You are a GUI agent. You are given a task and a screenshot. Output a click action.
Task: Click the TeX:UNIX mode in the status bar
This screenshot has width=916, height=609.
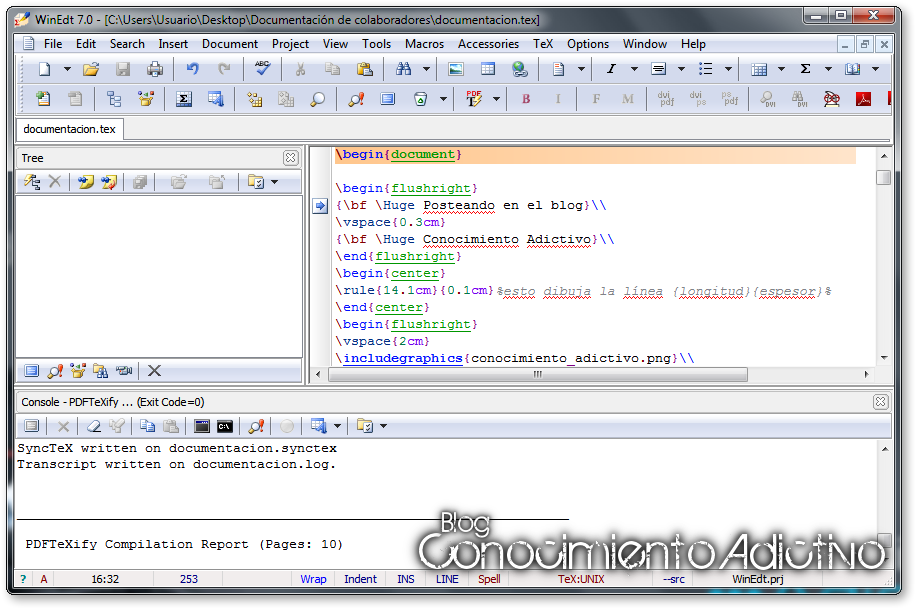581,579
